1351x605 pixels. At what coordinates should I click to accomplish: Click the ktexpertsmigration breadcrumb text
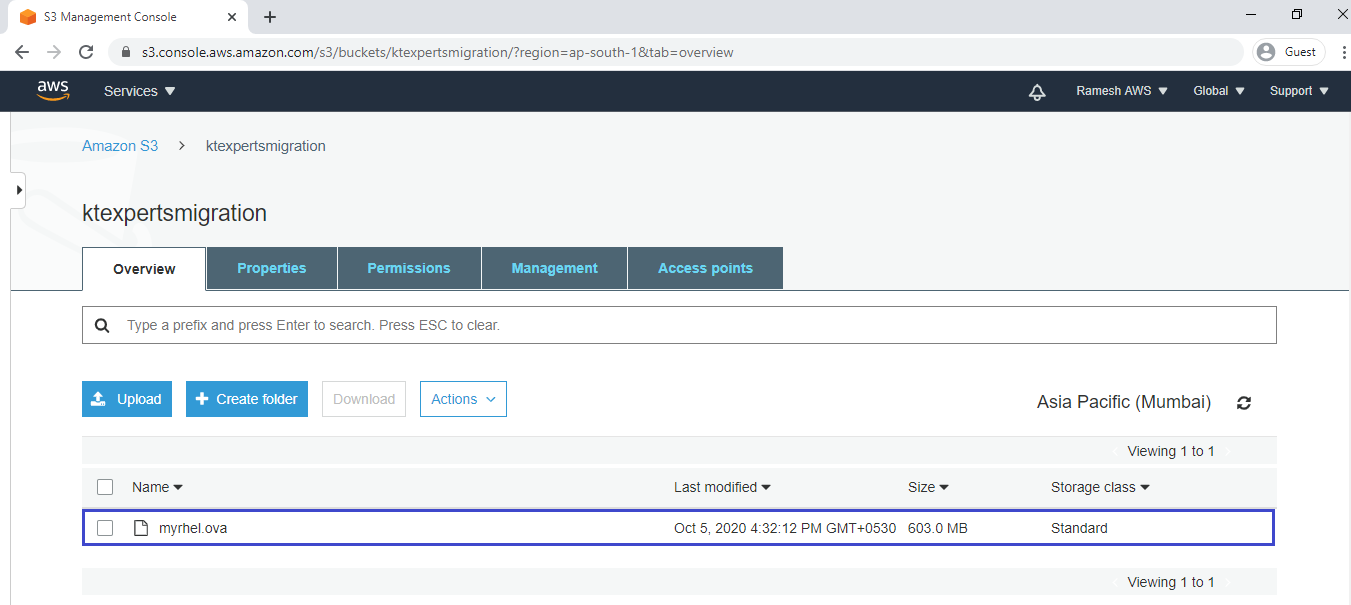pyautogui.click(x=266, y=146)
